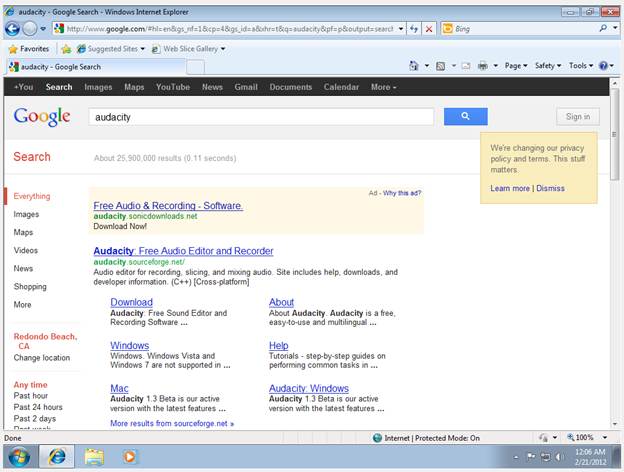Open Web Slice Gallery dropdown
624x472 pixels.
189,49
